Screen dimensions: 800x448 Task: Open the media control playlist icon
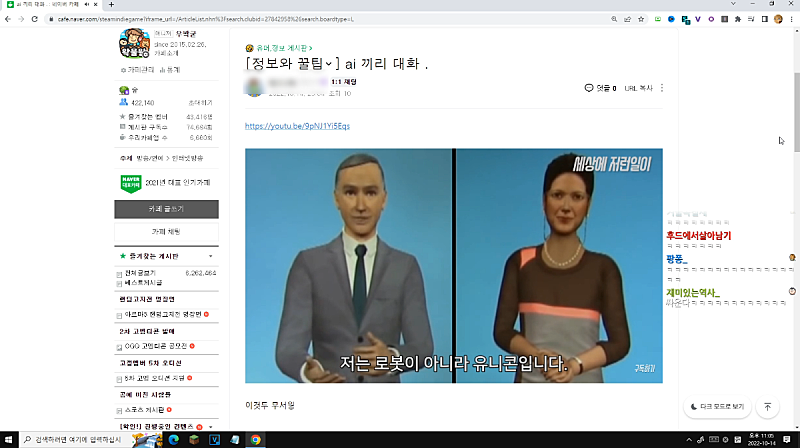[751, 19]
